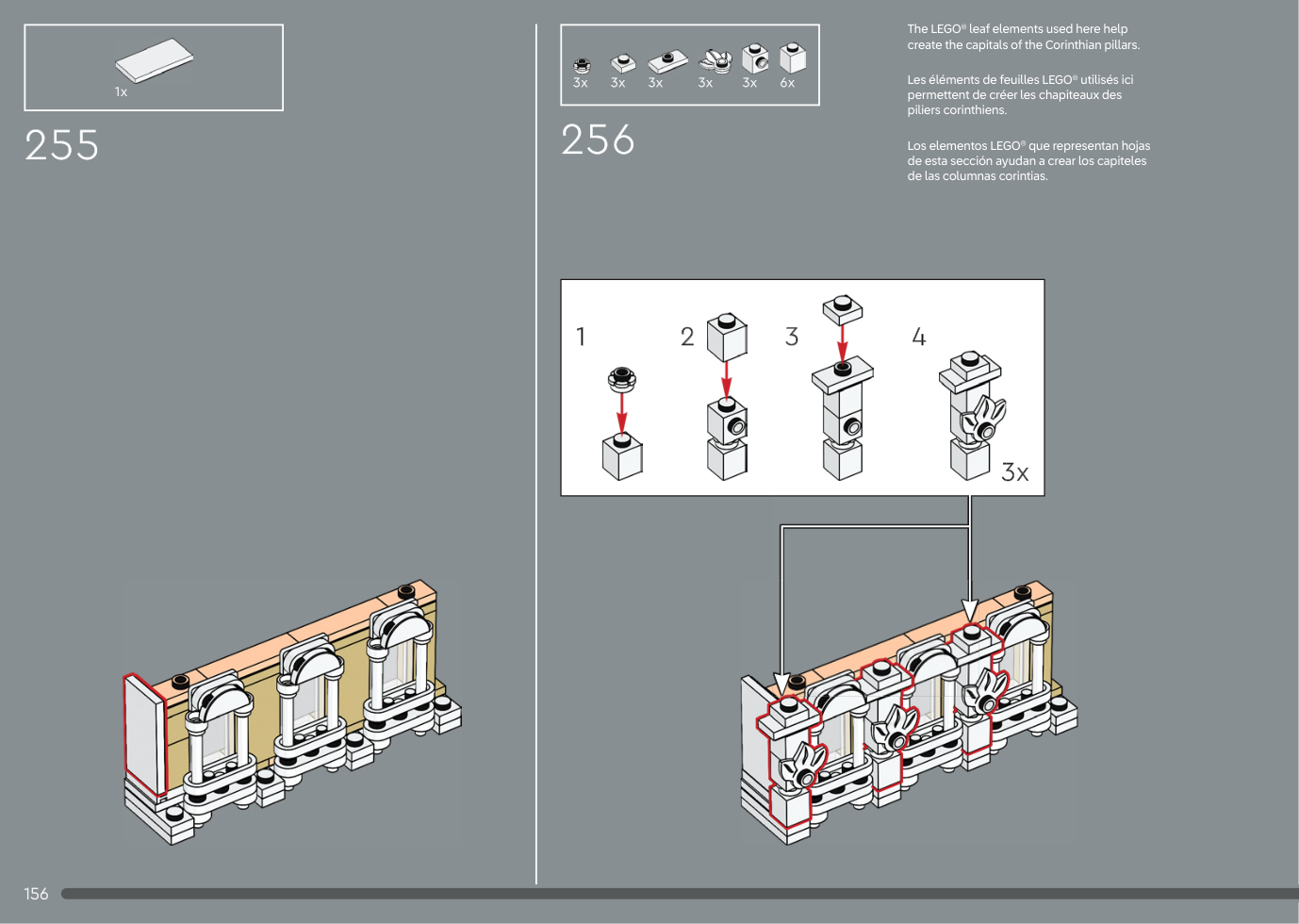Click the plain 1x1 brick marked 6x
The image size is (1299, 924).
pyautogui.click(x=793, y=58)
